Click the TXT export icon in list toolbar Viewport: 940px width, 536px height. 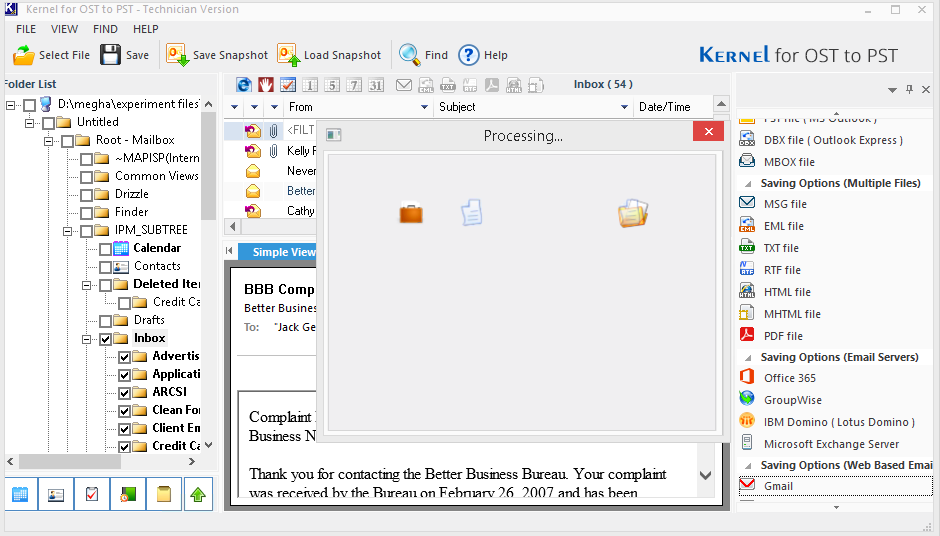(x=448, y=85)
